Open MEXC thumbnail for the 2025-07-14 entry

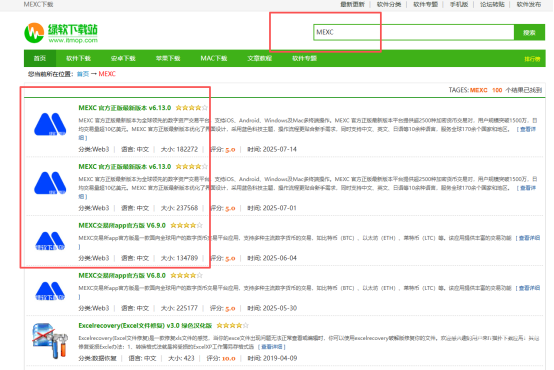point(50,124)
